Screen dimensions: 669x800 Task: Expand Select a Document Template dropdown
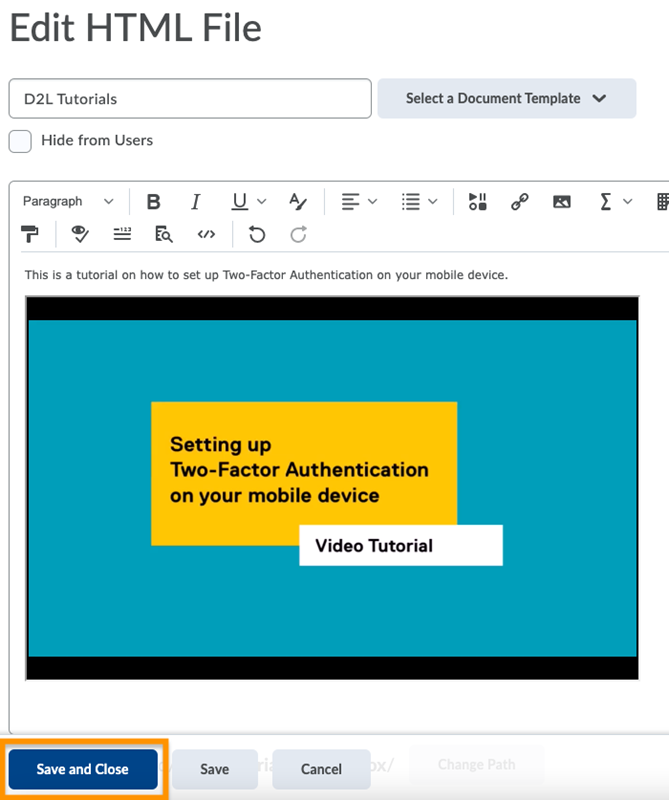(x=506, y=99)
